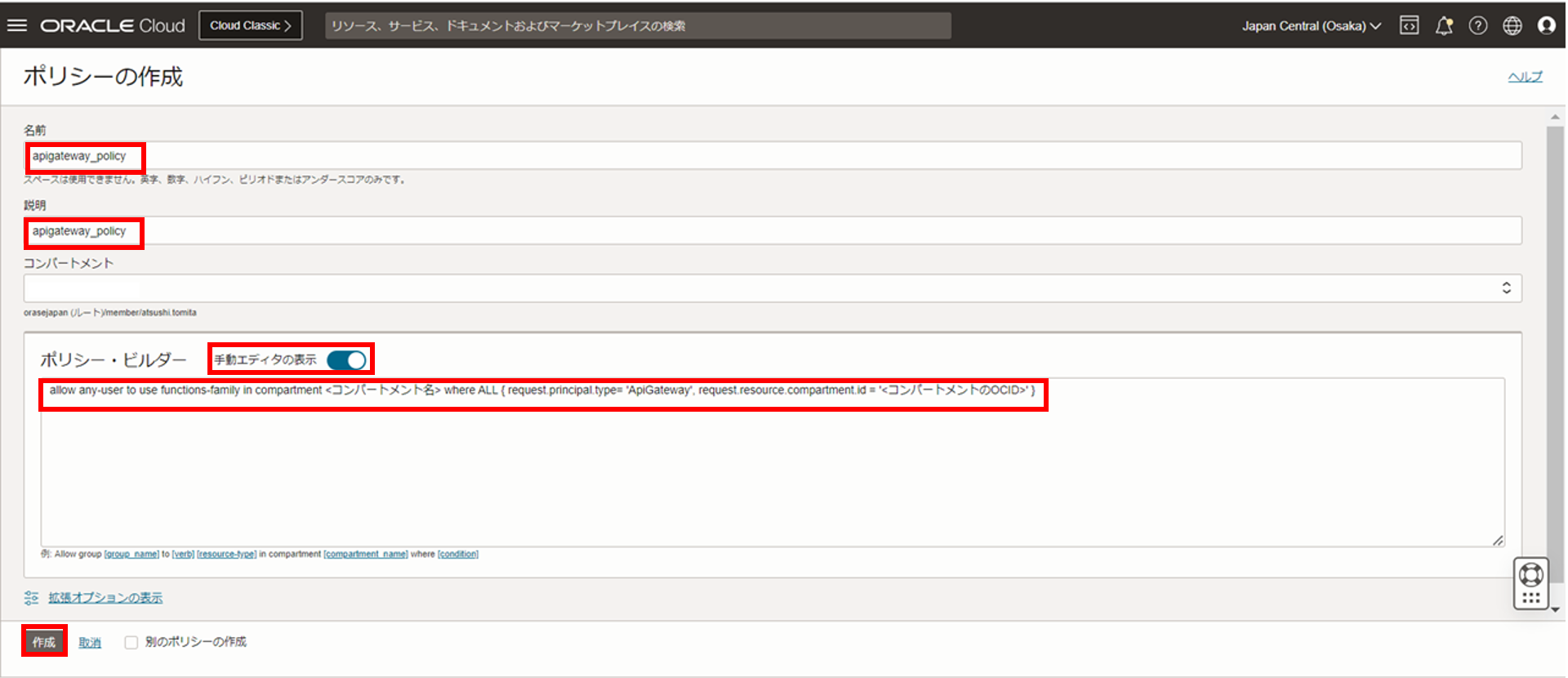Open the コンパートメント dropdown
The image size is (1568, 678).
(x=773, y=288)
